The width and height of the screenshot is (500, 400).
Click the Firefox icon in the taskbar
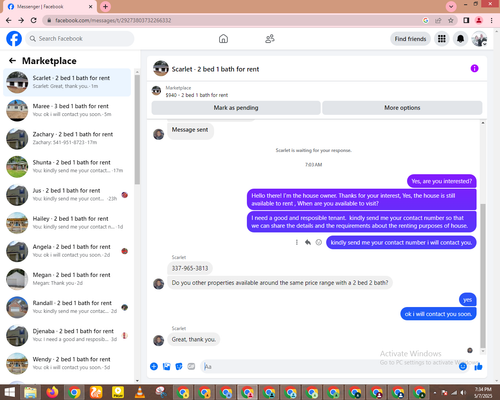(x=53, y=392)
